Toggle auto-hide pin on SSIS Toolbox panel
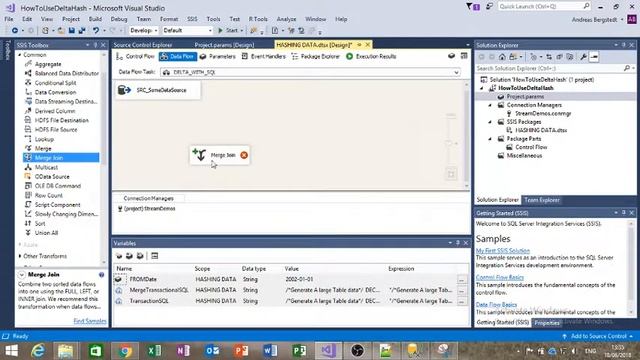The image size is (640, 360). click(x=96, y=45)
